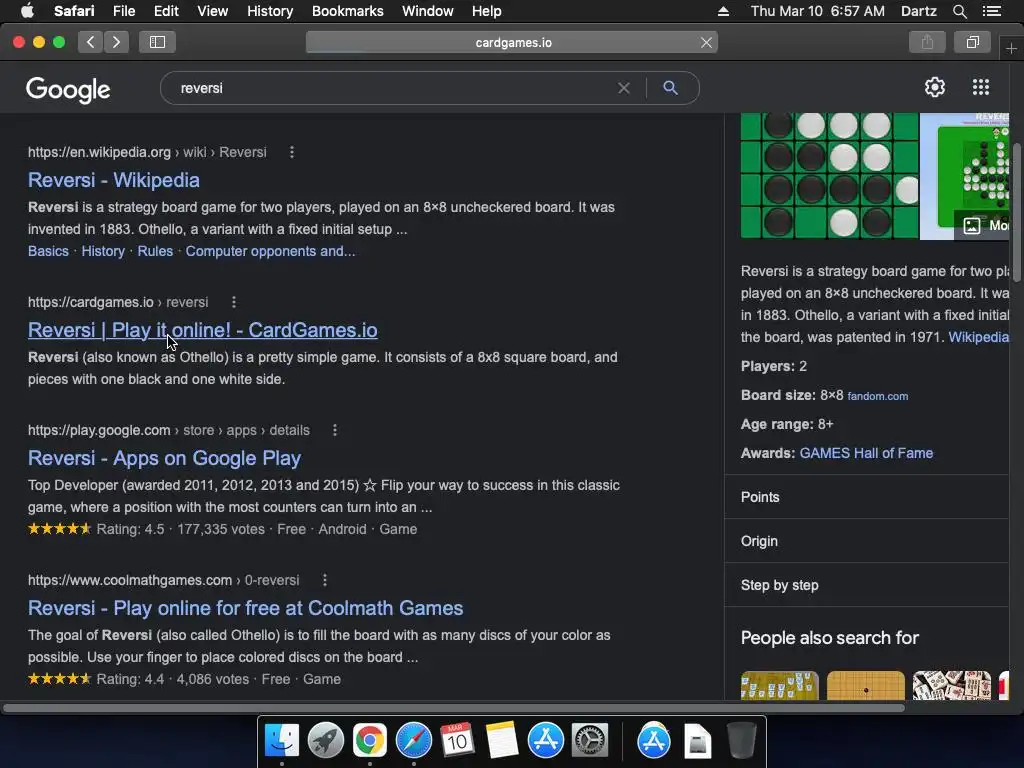
Task: Open the fandom.com source link
Action: coord(878,396)
